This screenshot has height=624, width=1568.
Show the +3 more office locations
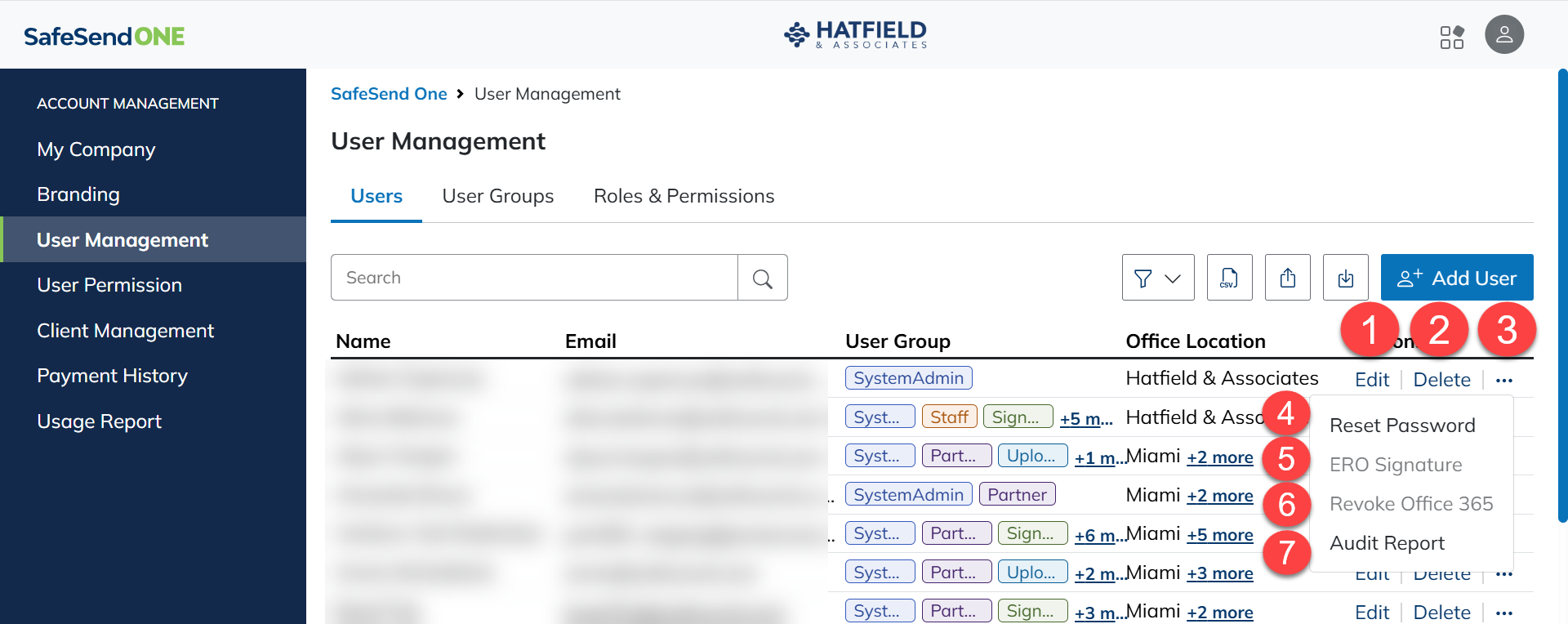(x=1220, y=573)
